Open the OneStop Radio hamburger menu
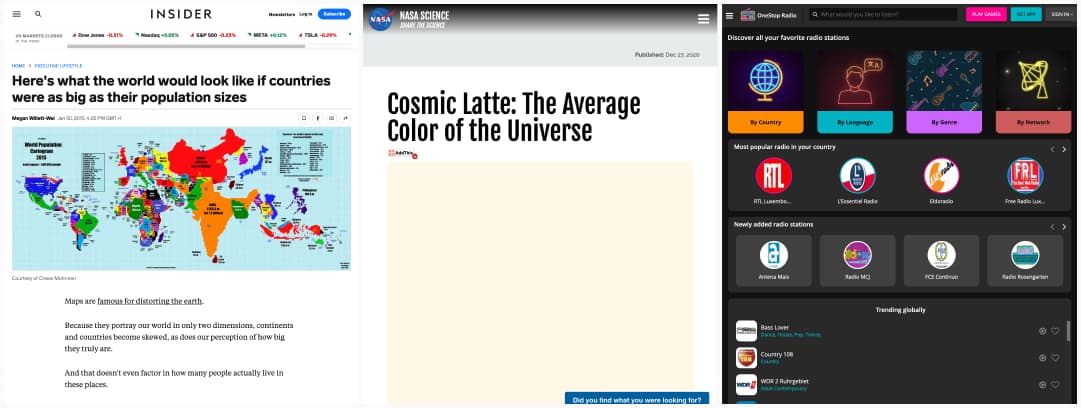1081x408 pixels. point(730,15)
